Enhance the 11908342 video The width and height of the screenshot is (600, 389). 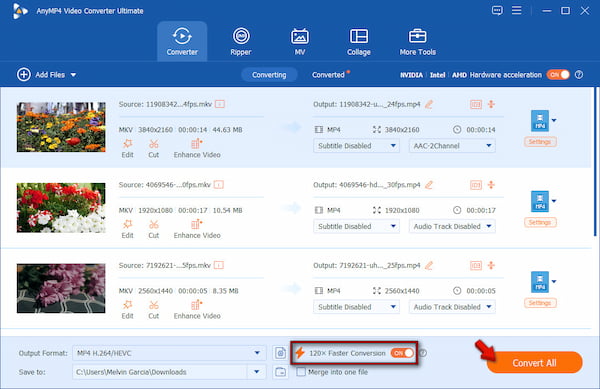197,148
